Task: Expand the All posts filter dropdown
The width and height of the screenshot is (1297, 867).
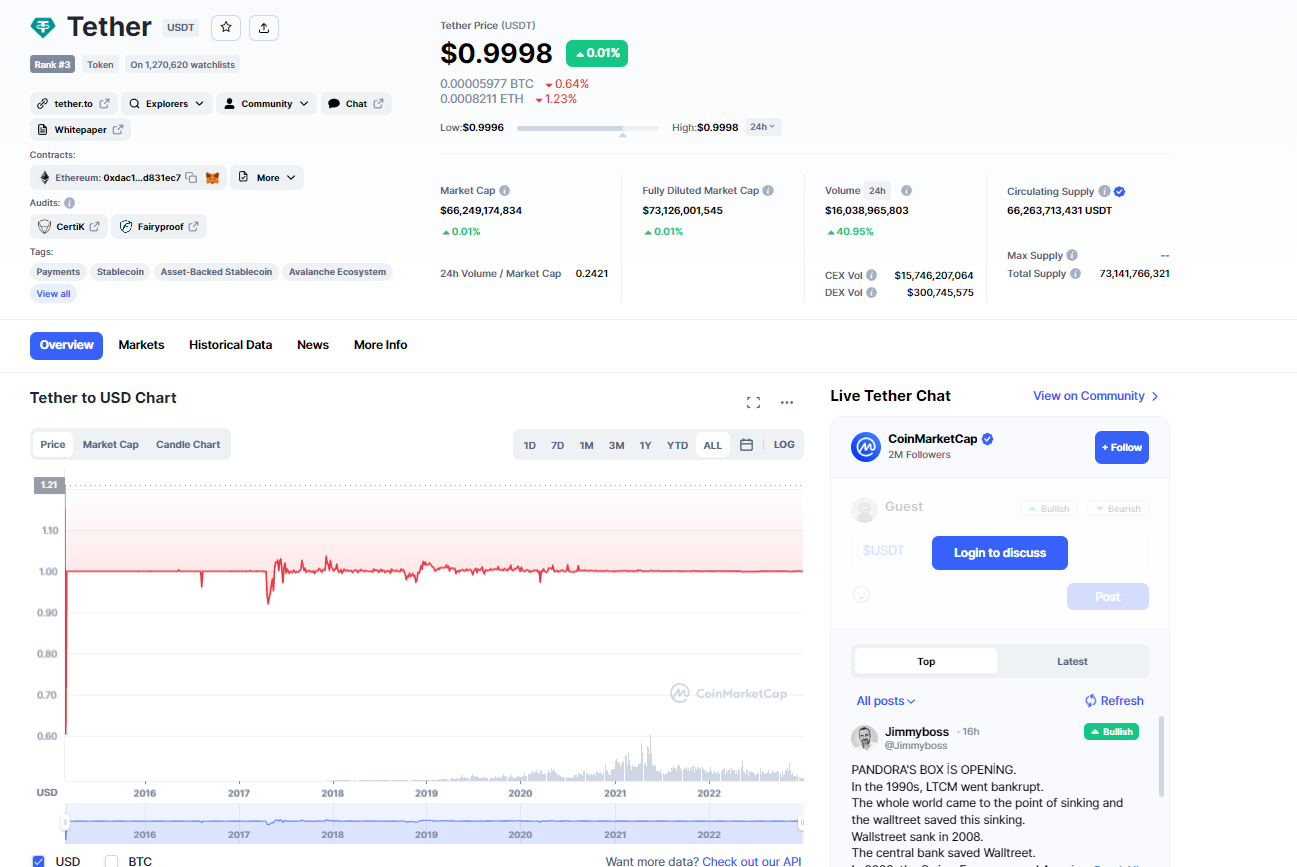Action: (886, 701)
